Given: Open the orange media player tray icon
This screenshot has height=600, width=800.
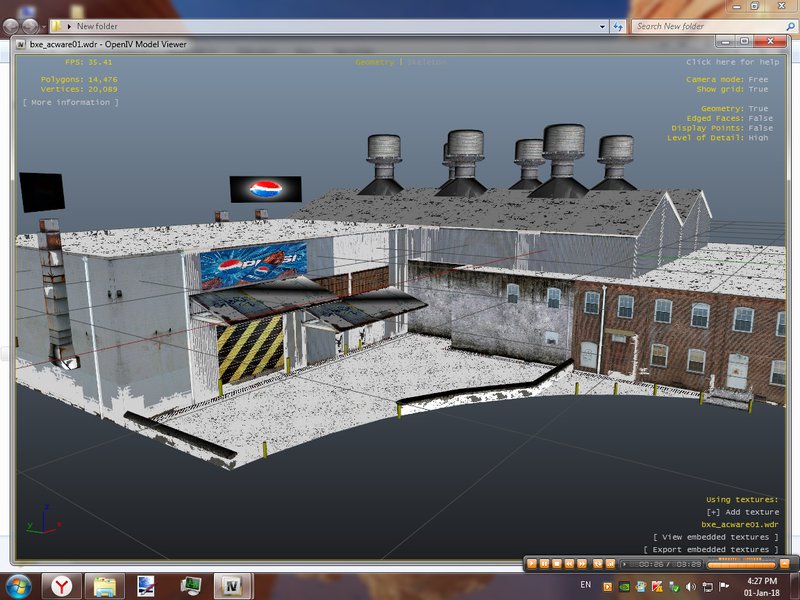Looking at the screenshot, I should pos(607,586).
